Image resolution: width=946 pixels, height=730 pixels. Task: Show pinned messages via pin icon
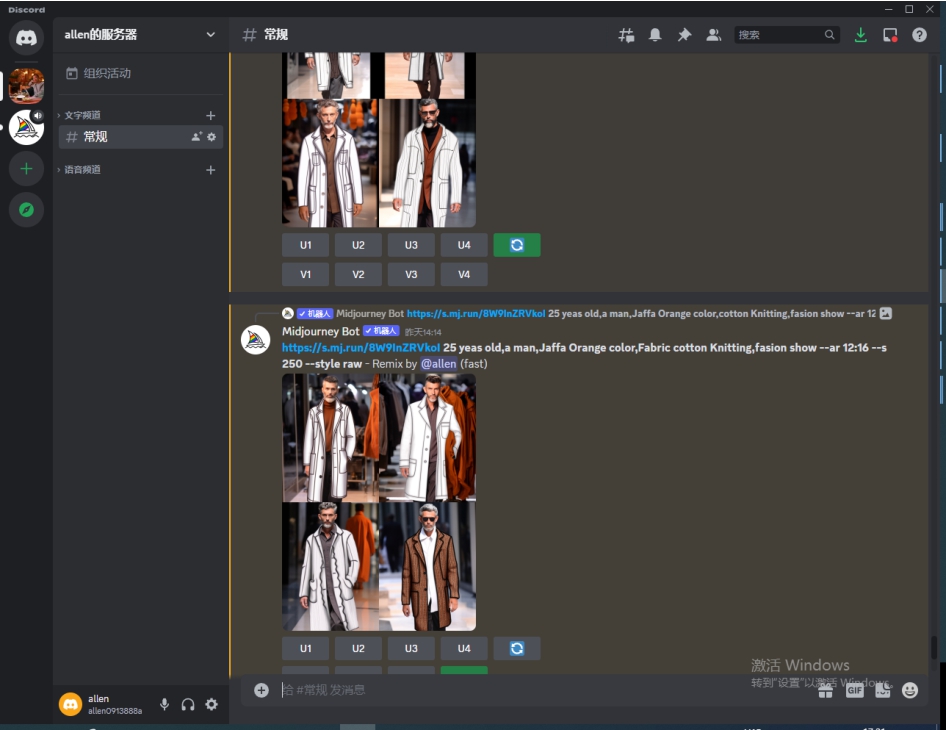click(x=684, y=35)
